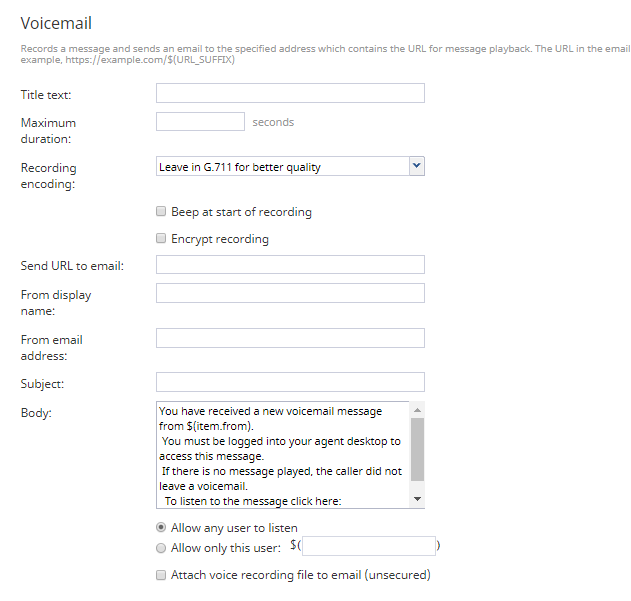Click inside the Body text area
The image size is (631, 601).
pos(283,455)
